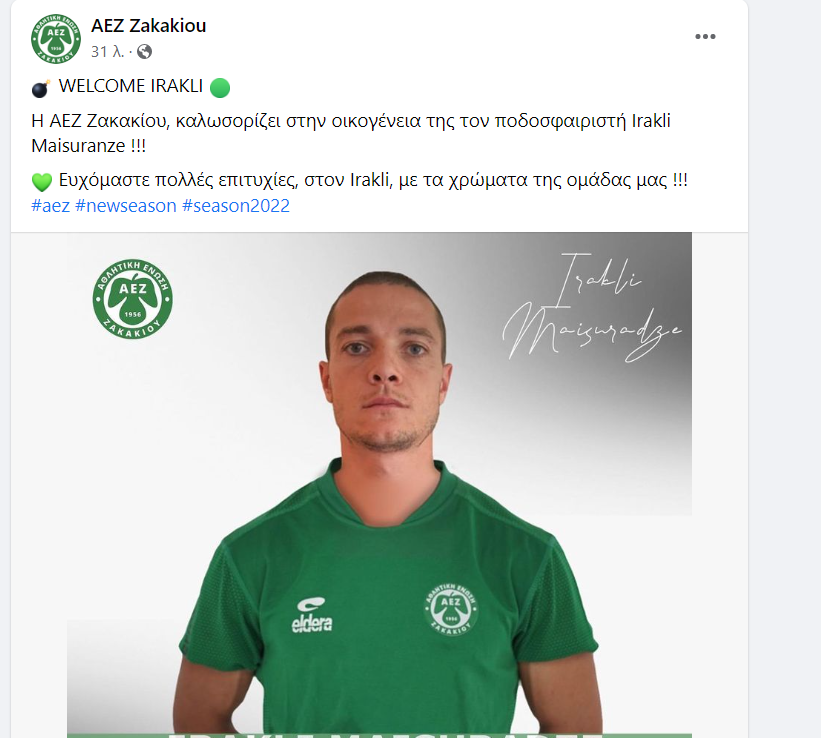Click the WELCOME IRAKLI headline text
Image resolution: width=821 pixels, height=738 pixels.
(130, 86)
